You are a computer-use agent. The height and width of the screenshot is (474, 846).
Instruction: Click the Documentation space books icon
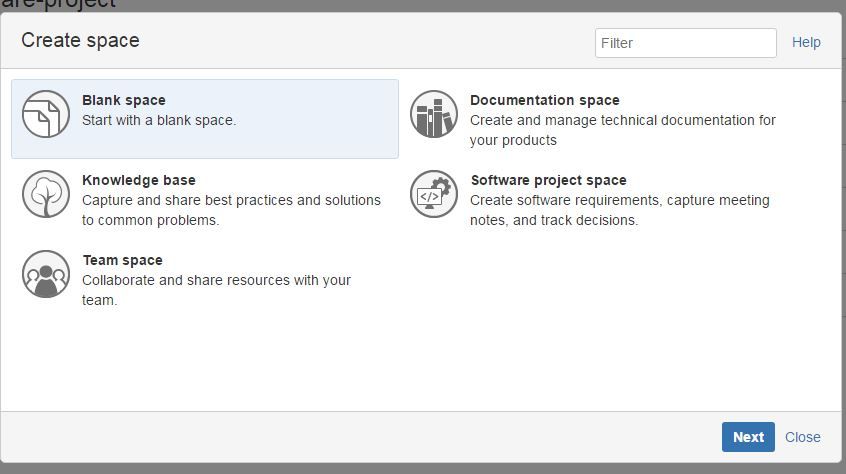(x=434, y=114)
